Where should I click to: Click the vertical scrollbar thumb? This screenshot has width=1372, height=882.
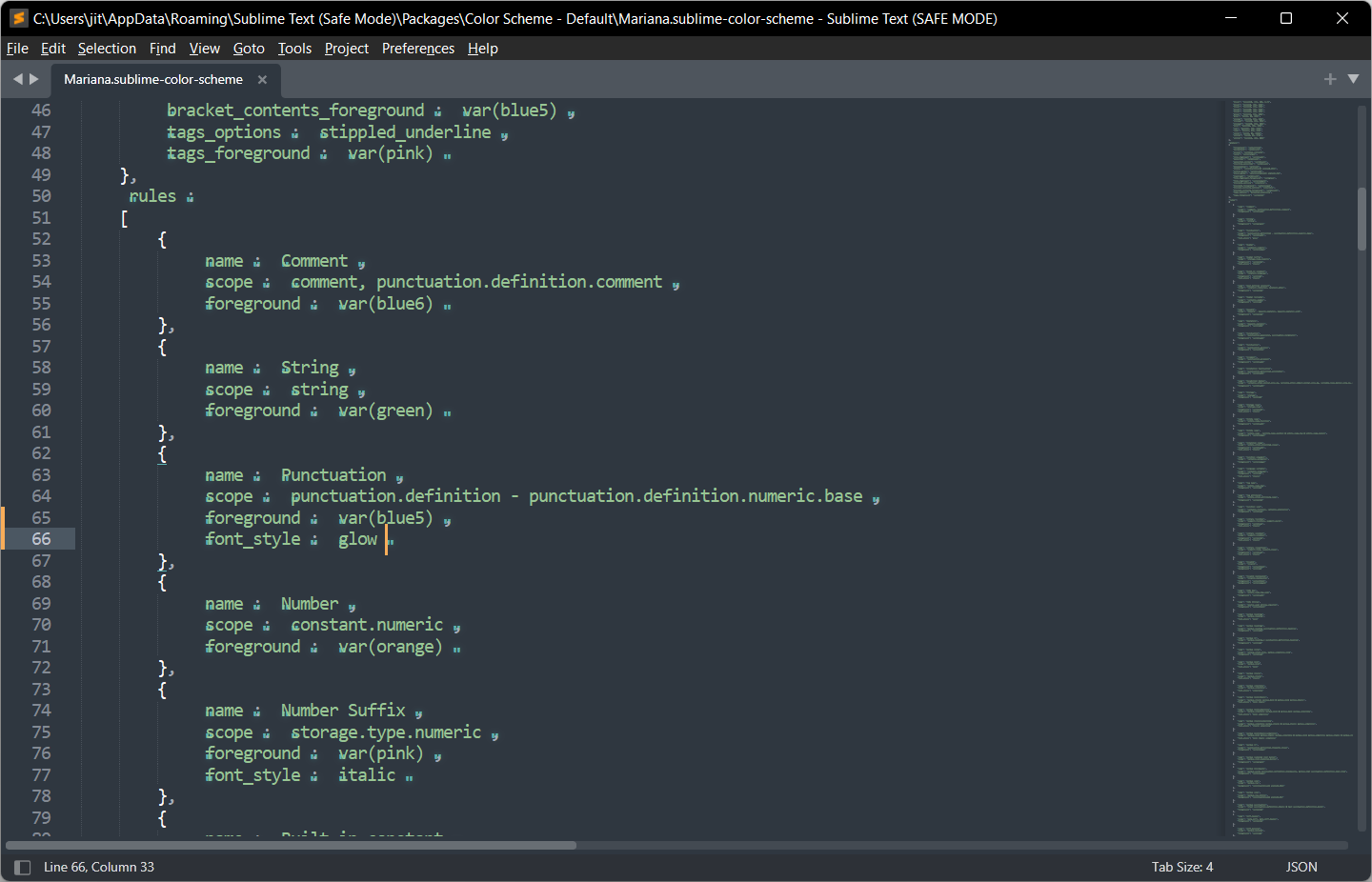[x=1362, y=219]
